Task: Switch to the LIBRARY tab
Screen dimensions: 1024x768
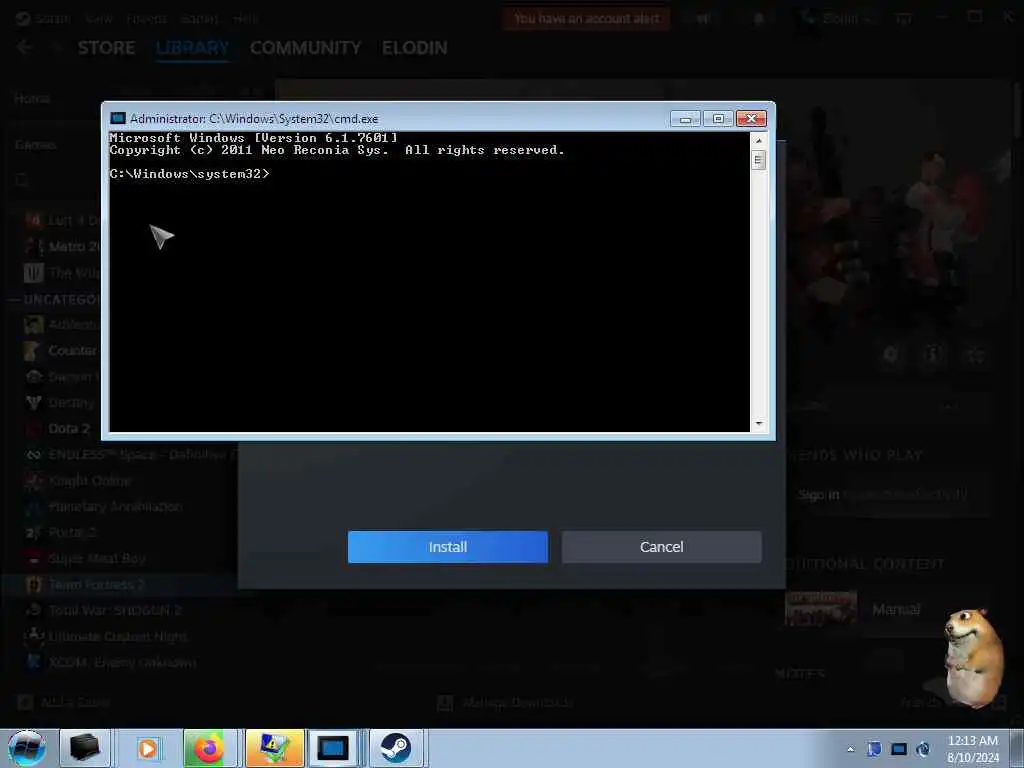Action: pyautogui.click(x=193, y=48)
